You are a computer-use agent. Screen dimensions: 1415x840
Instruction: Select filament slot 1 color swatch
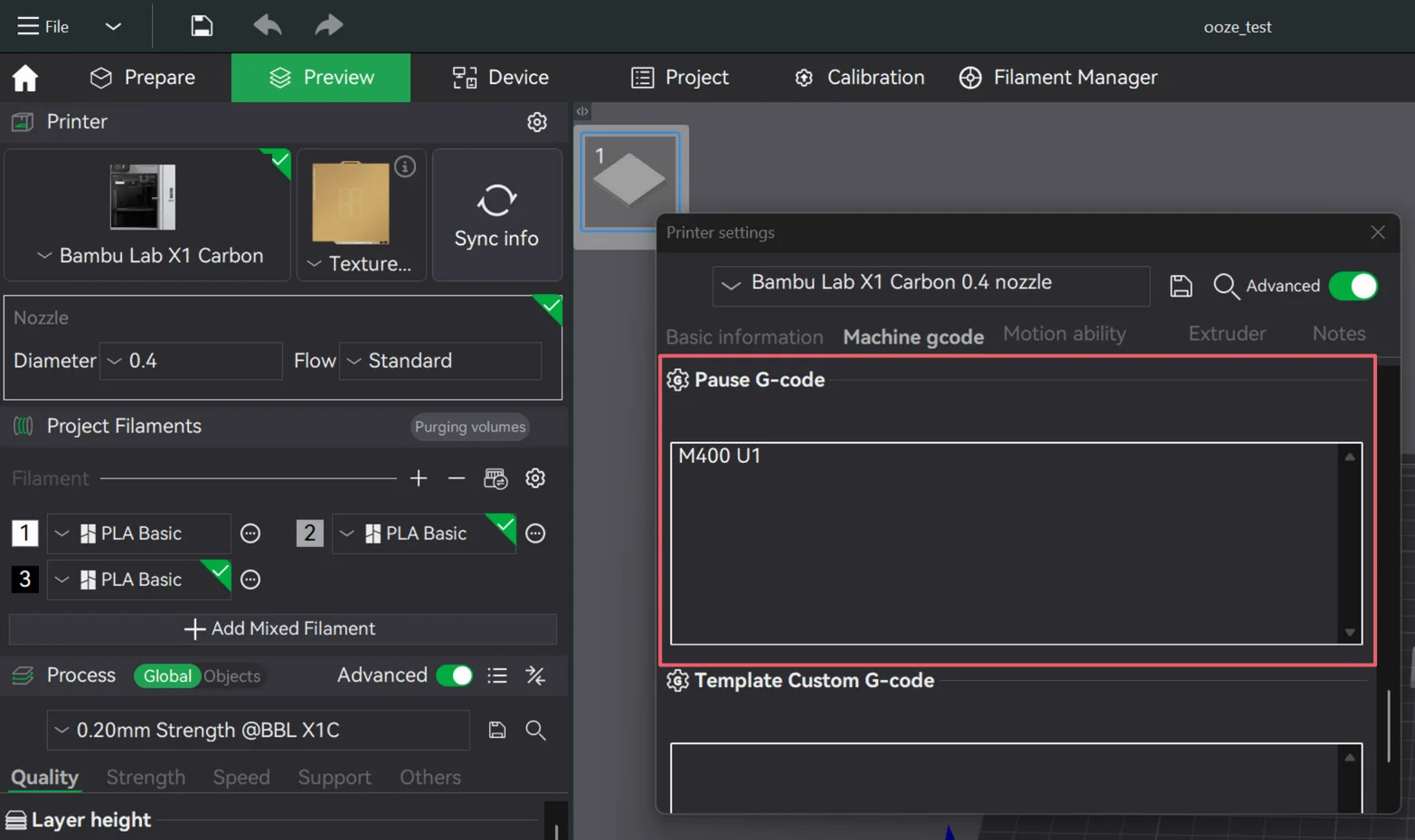click(x=24, y=533)
